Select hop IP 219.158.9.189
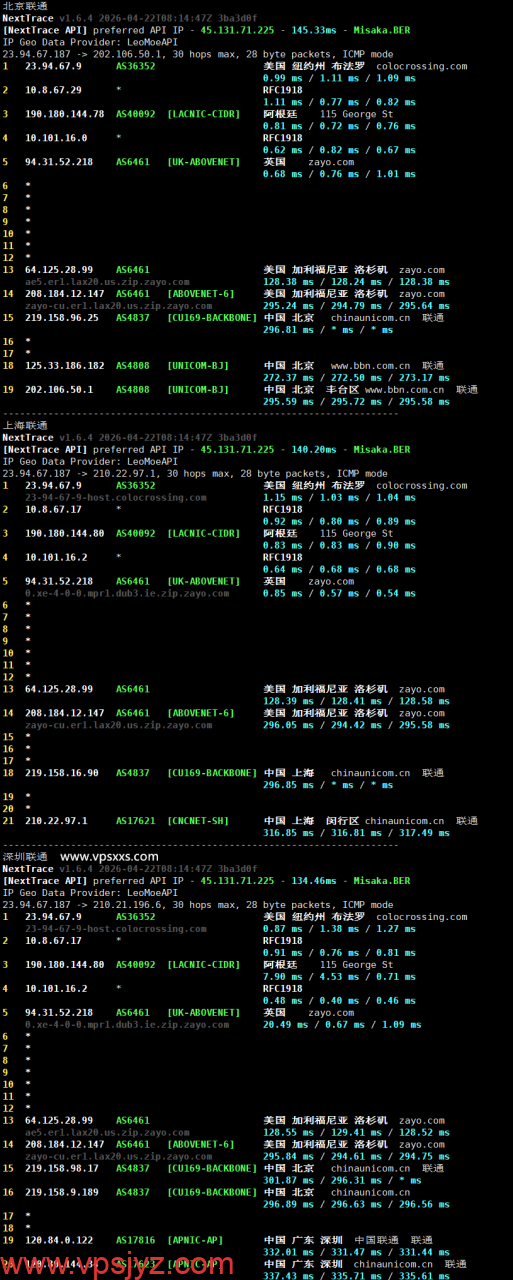Image resolution: width=513 pixels, height=1280 pixels. click(62, 1192)
